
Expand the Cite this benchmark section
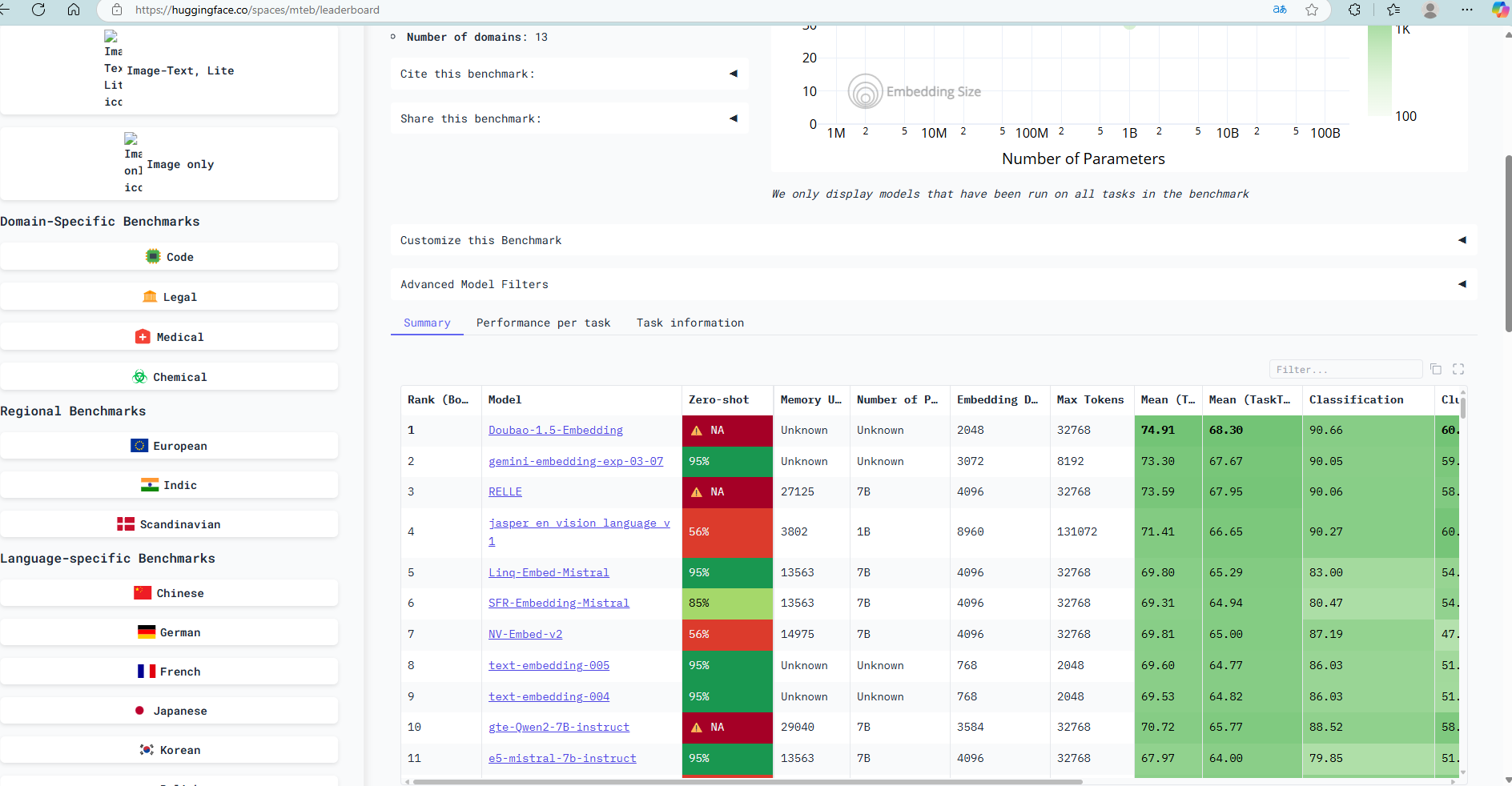click(569, 74)
